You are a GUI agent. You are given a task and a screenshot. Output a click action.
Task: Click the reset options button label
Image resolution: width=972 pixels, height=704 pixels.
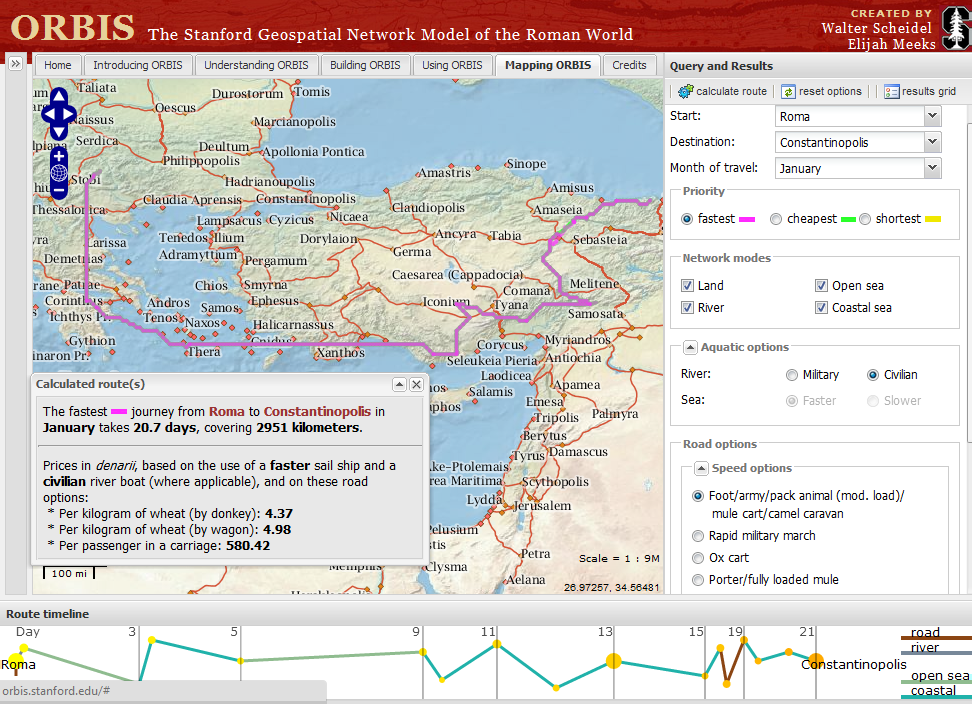click(x=830, y=91)
